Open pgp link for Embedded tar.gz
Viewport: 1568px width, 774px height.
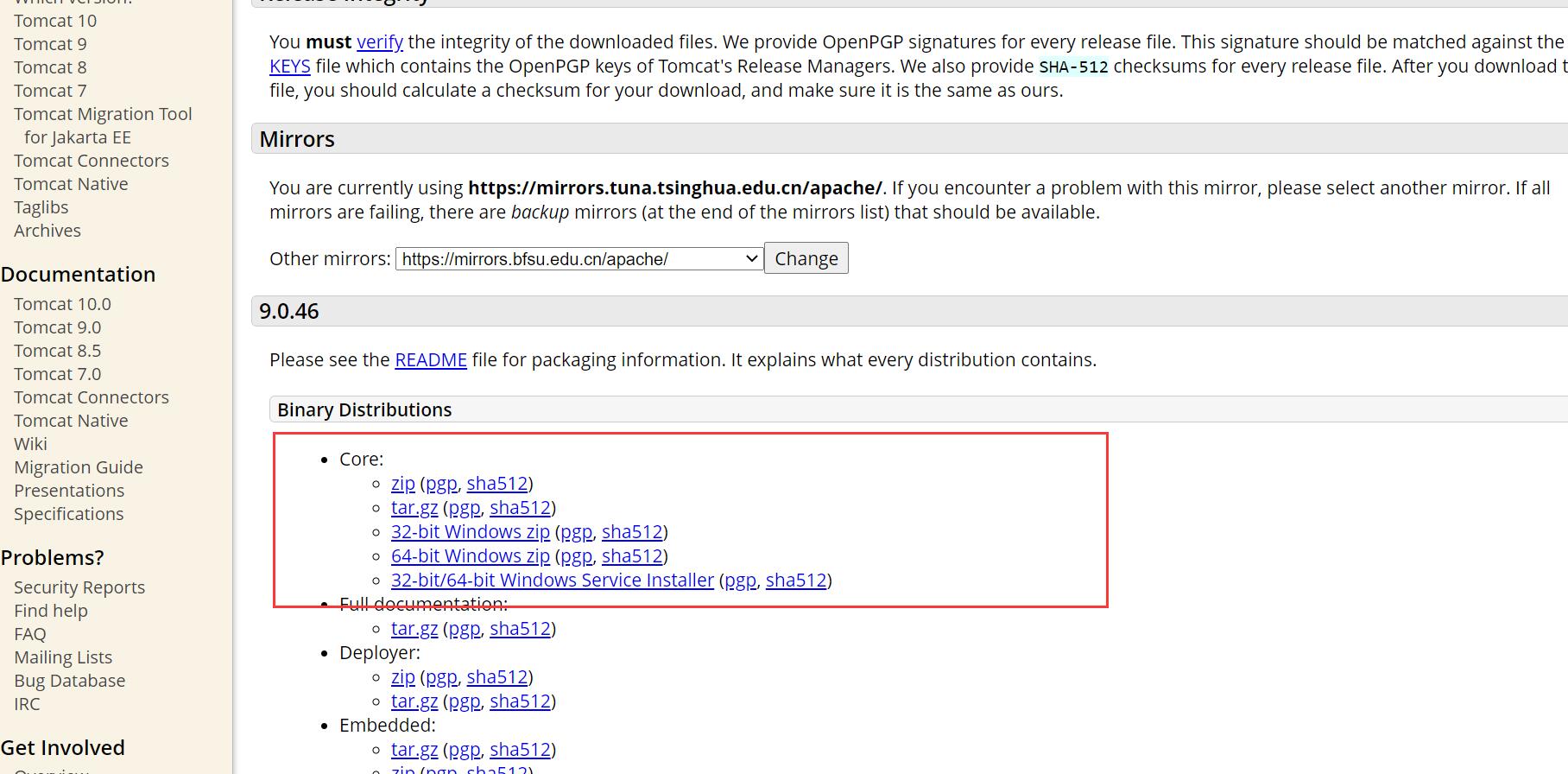point(465,749)
